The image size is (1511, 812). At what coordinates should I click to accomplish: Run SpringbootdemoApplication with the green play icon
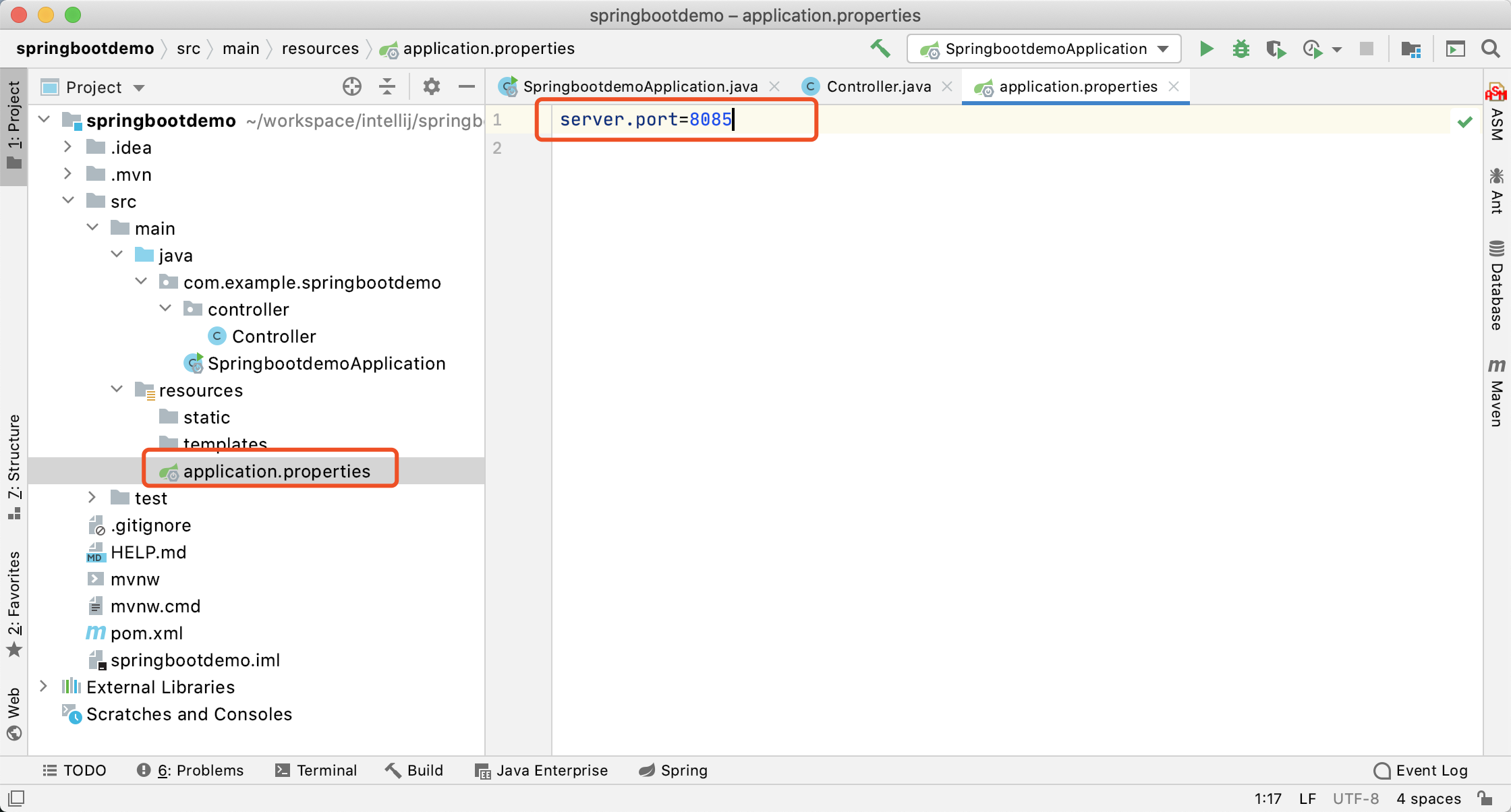point(1206,49)
